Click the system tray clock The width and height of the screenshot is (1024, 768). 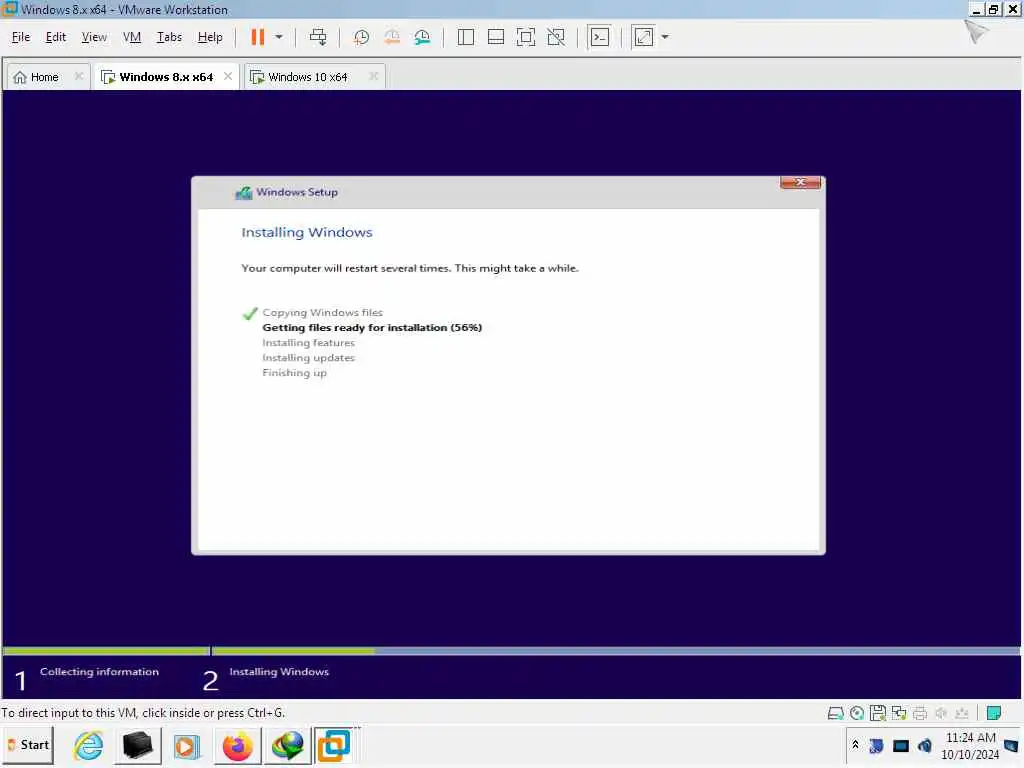(970, 746)
